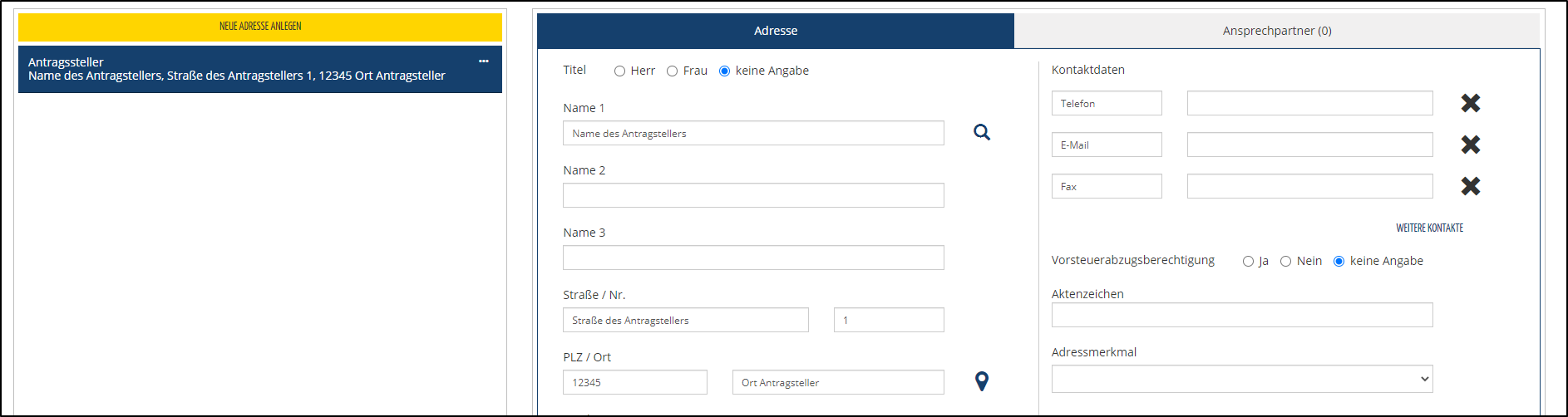Viewport: 1568px width, 417px height.
Task: Open the Adressmerkmal dropdown
Action: (1241, 379)
